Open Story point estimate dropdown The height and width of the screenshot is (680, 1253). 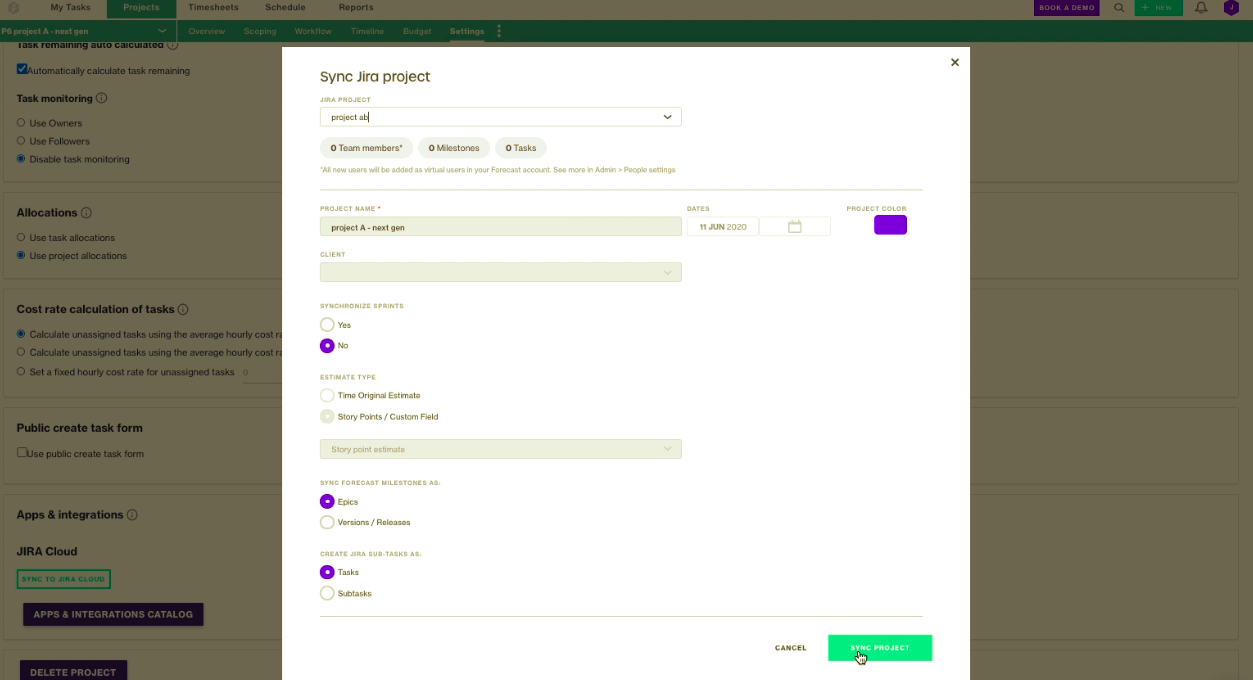(x=501, y=449)
